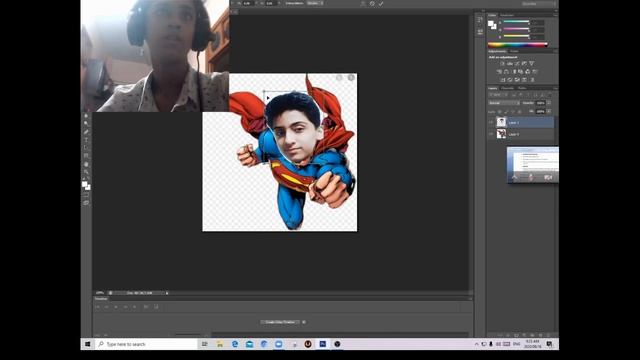Add a Hue/Saturation adjustment
Screen dimensions: 640x360
tap(499, 71)
